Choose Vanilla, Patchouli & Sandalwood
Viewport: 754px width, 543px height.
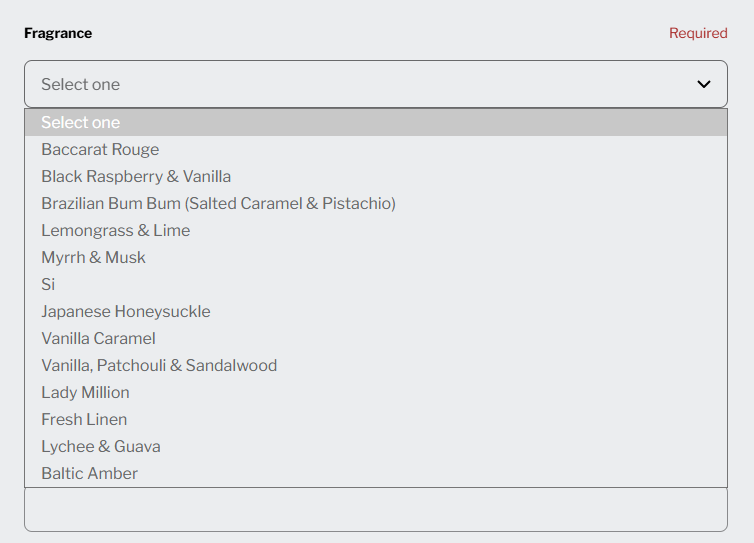(159, 365)
